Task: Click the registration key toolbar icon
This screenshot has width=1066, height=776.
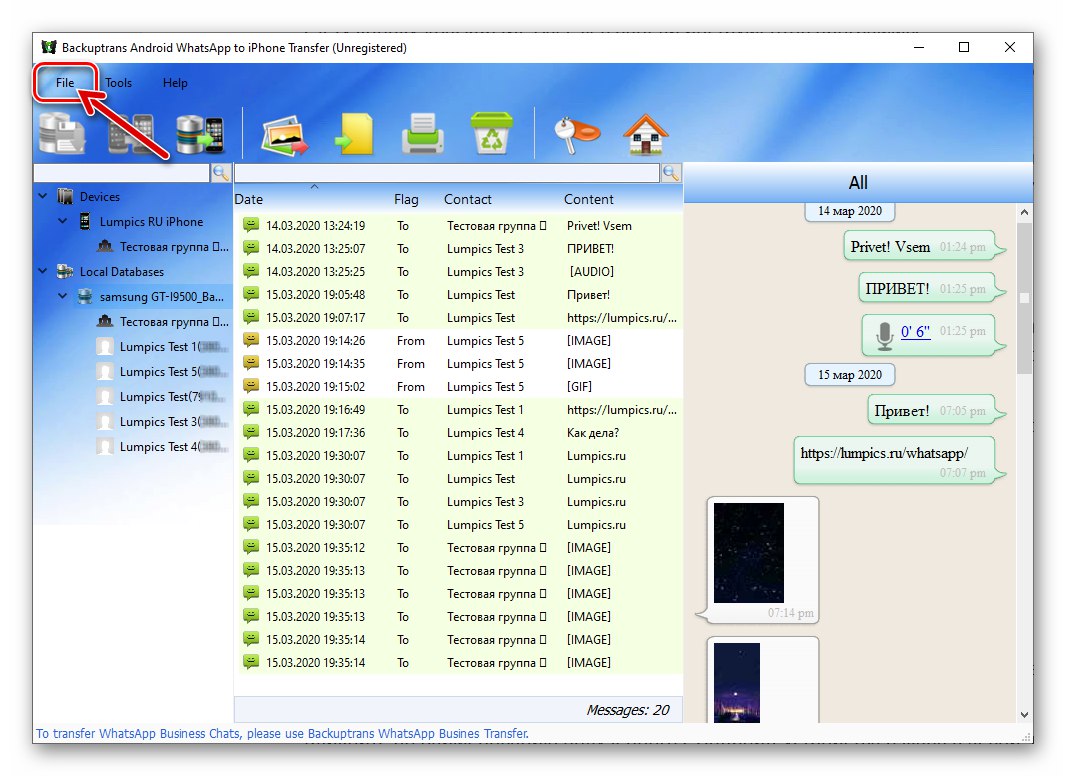Action: [x=577, y=134]
